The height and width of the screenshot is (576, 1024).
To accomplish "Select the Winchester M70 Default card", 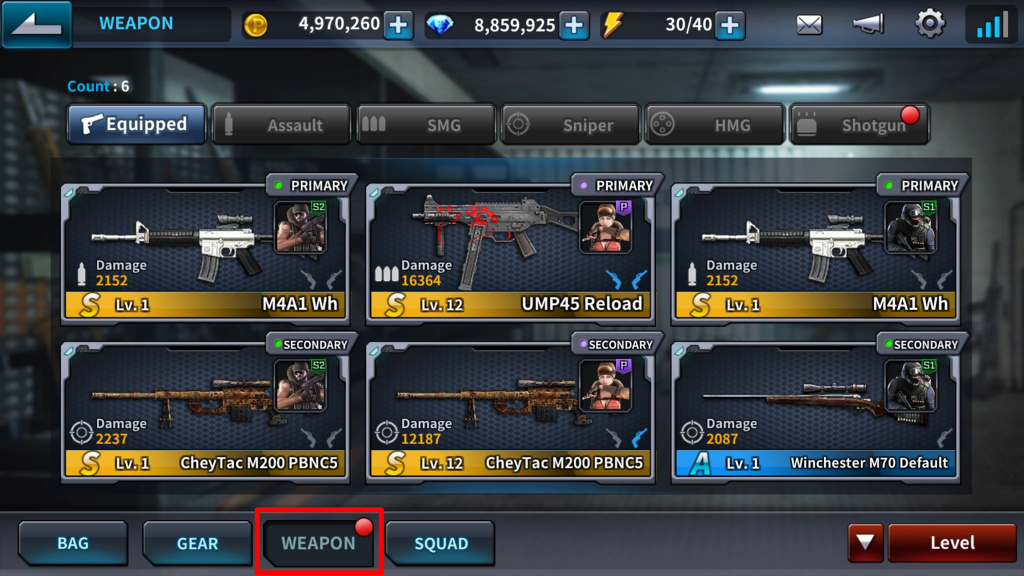I will 816,412.
